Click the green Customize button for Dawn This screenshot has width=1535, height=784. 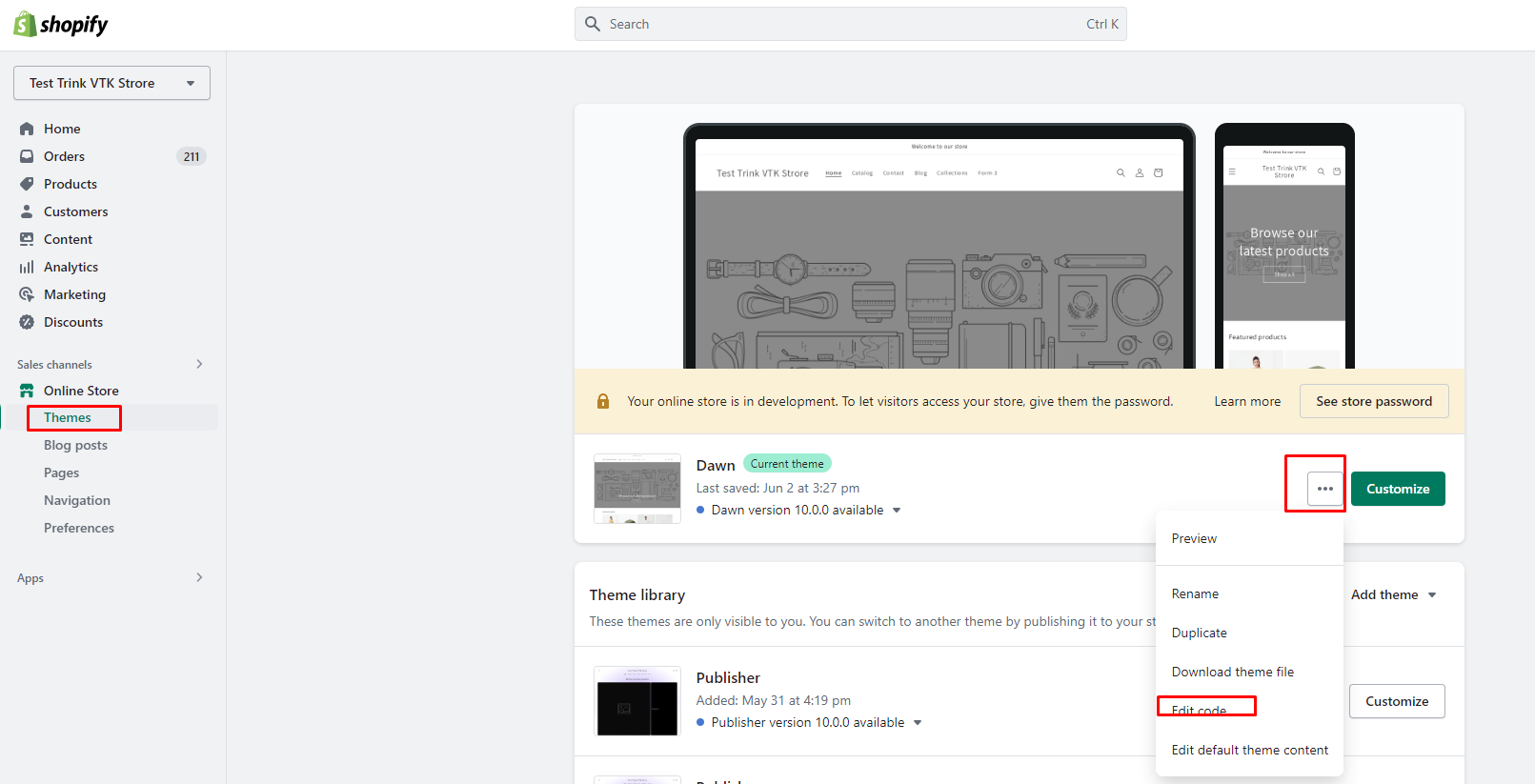tap(1398, 489)
